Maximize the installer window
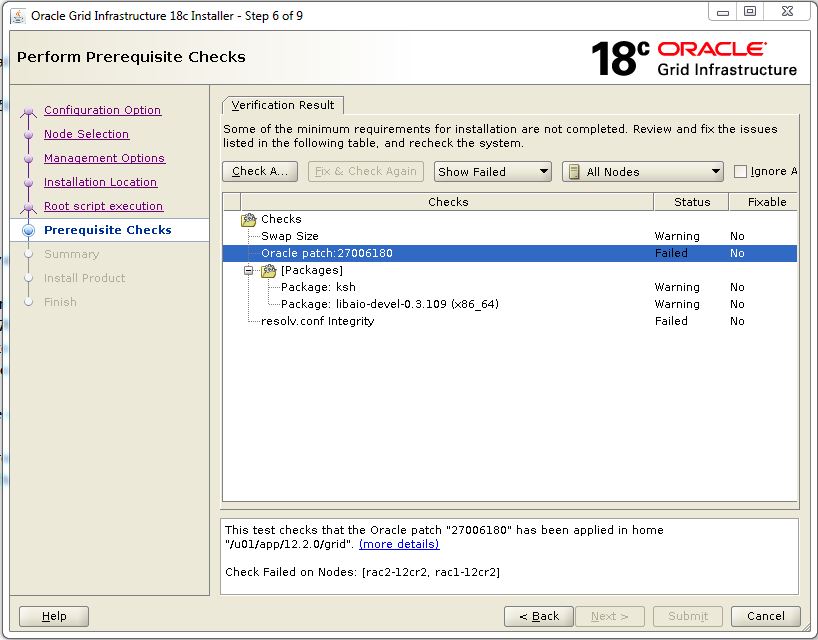 coord(750,12)
